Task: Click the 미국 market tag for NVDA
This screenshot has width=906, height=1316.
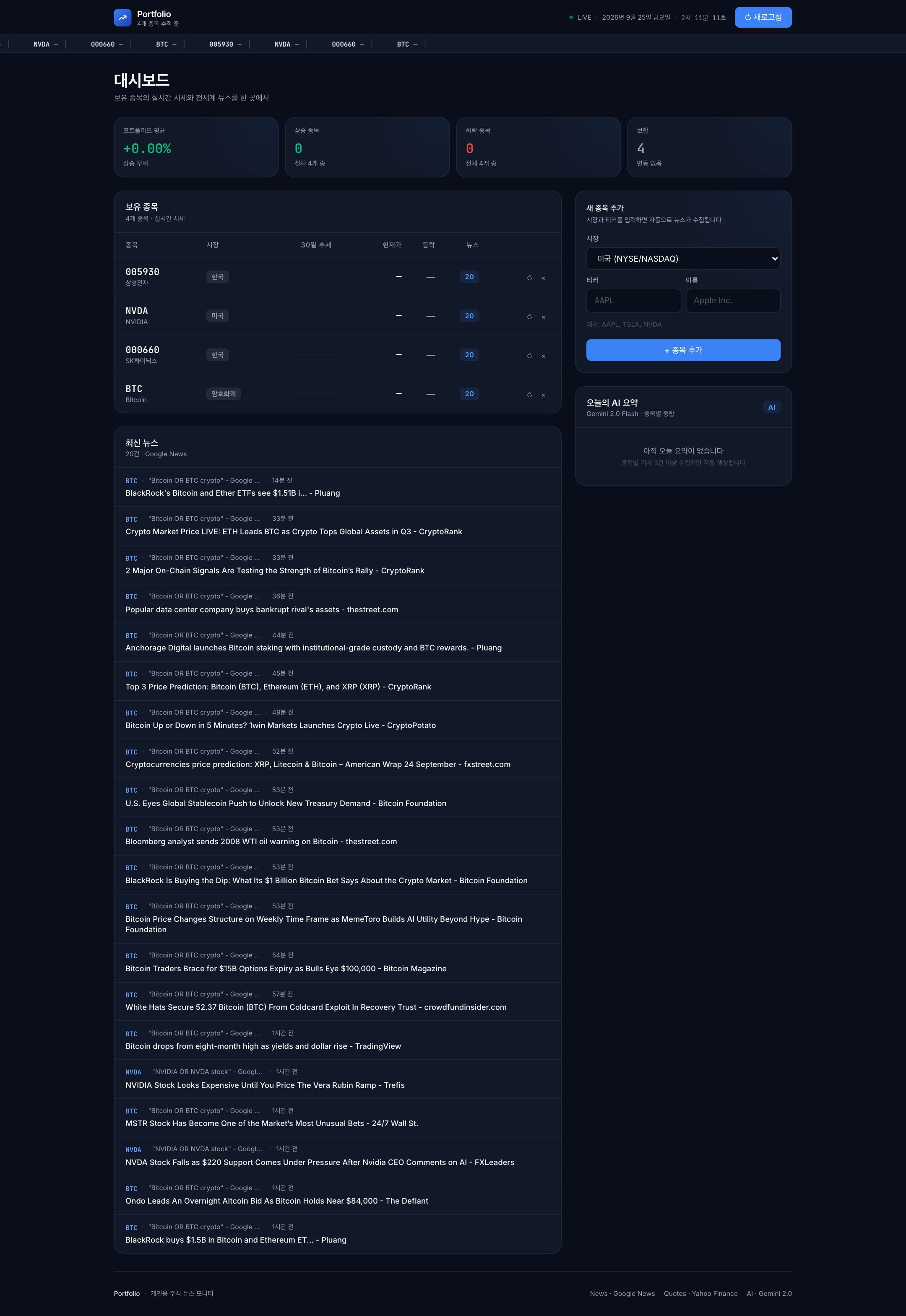Action: click(x=217, y=315)
